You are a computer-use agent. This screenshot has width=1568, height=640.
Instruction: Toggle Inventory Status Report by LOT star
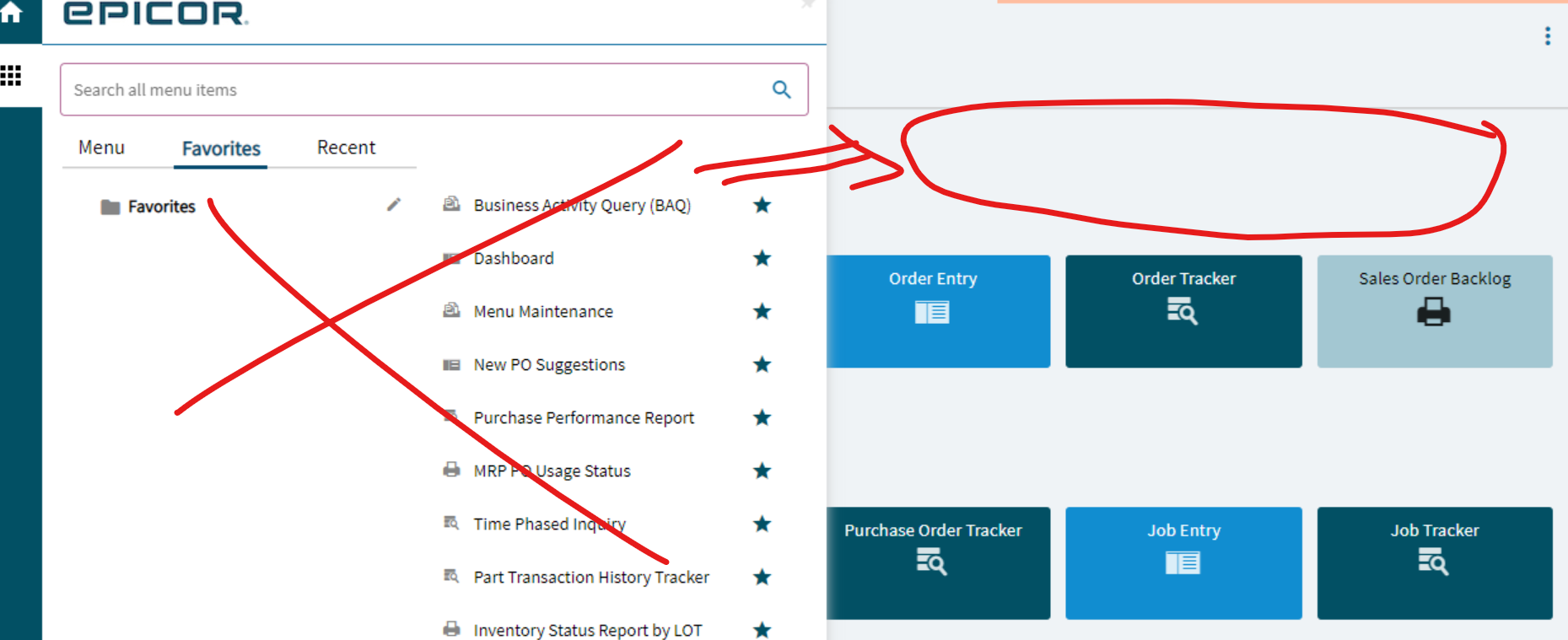tap(762, 630)
